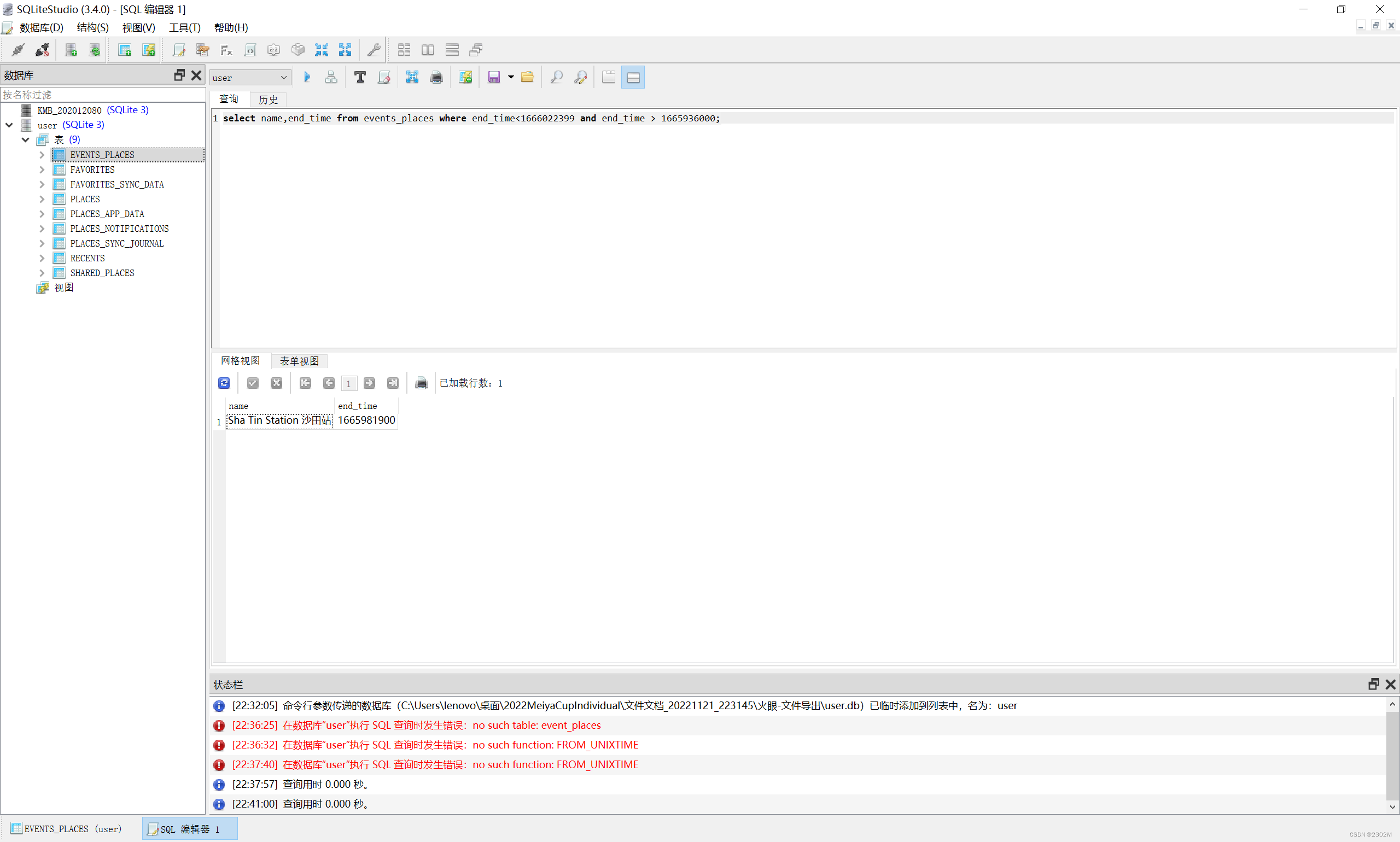Image resolution: width=1400 pixels, height=842 pixels.
Task: Click EVENTS_PLACES (user) window taskbar button
Action: [x=67, y=828]
